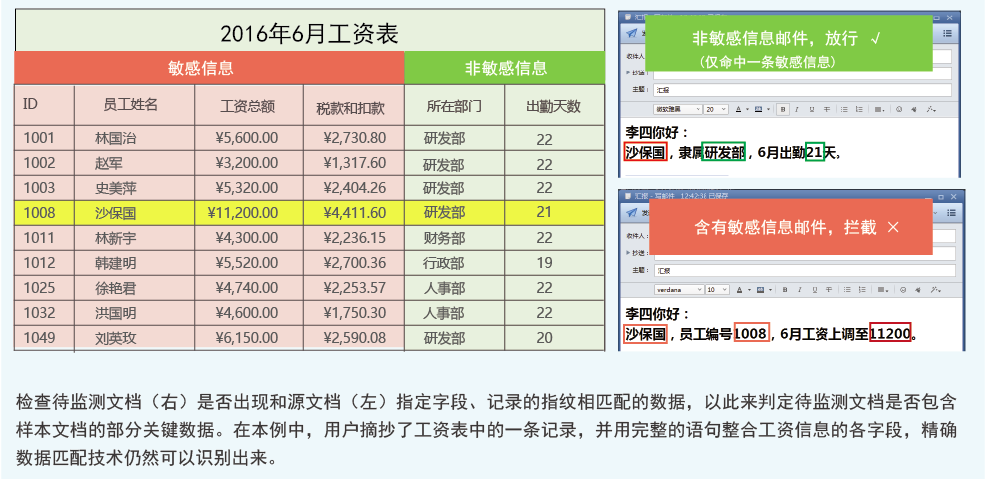Open the 微软雅黑 font family dropdown
The width and height of the screenshot is (986, 479).
[x=676, y=109]
